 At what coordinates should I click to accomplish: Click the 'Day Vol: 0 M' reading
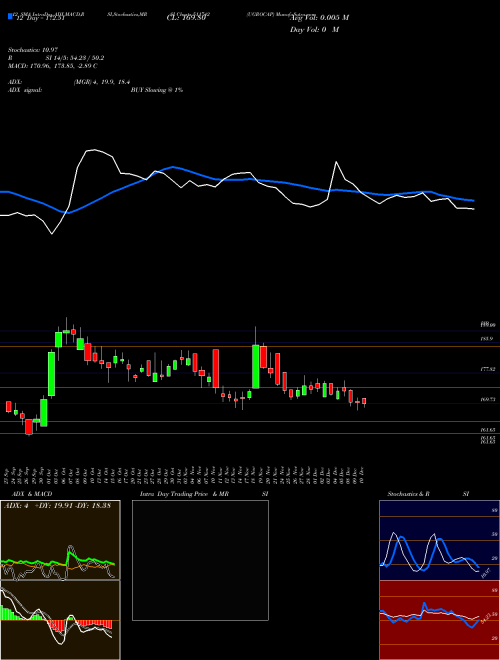click(314, 29)
